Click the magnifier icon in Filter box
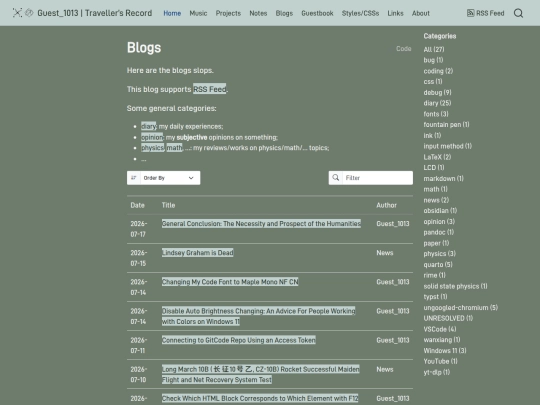 [x=335, y=178]
